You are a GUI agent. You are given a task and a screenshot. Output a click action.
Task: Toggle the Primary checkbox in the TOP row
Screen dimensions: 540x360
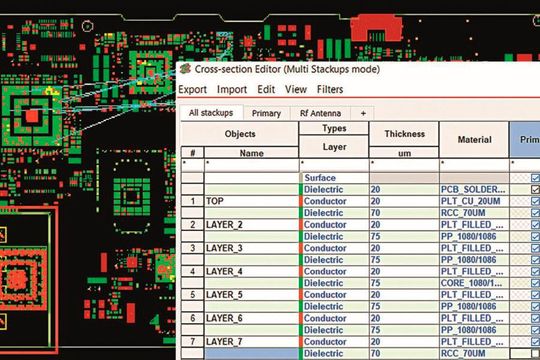click(x=535, y=201)
